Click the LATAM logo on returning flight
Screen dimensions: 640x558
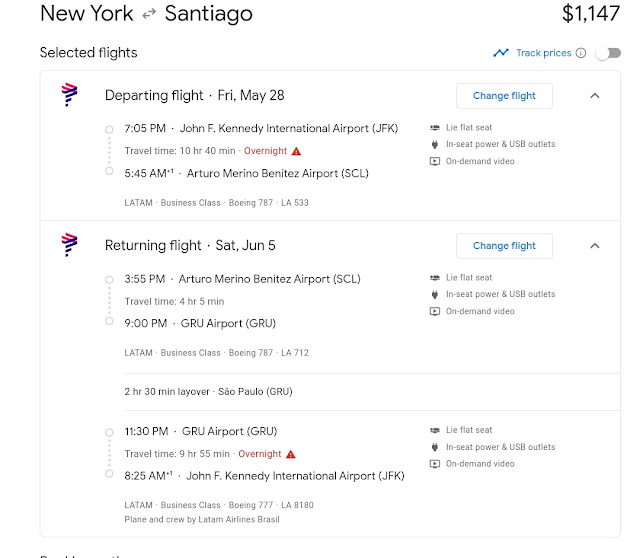(69, 245)
